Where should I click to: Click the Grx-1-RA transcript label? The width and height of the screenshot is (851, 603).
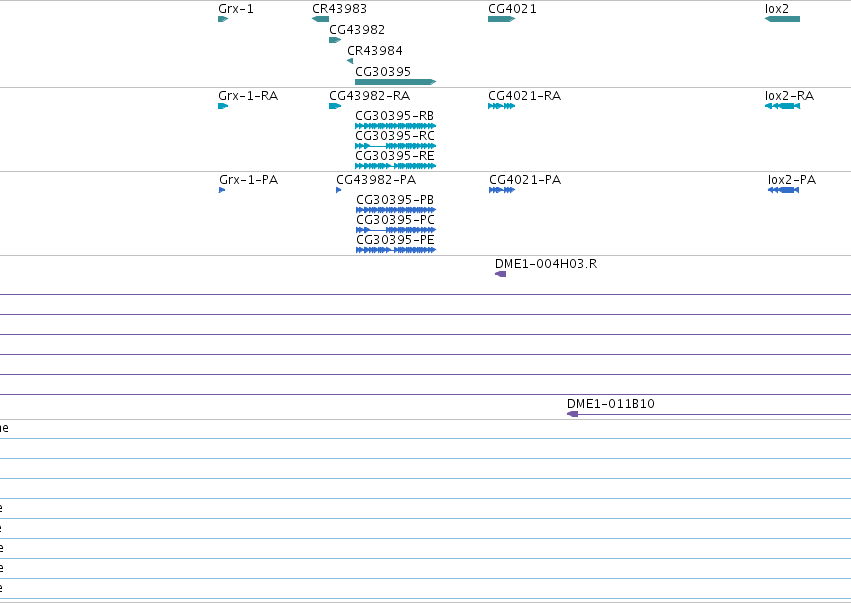[x=248, y=96]
